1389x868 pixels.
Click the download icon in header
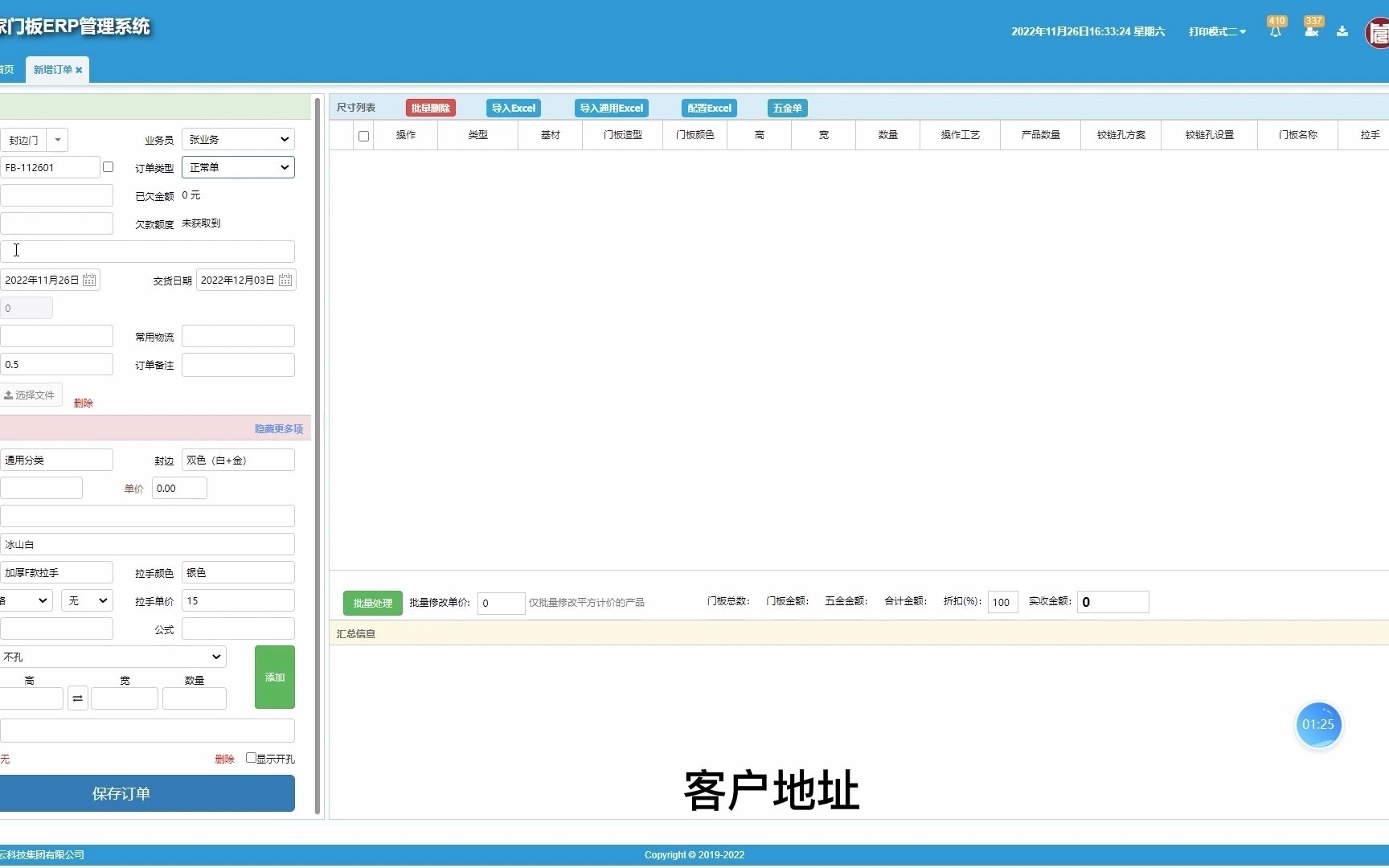pyautogui.click(x=1342, y=31)
